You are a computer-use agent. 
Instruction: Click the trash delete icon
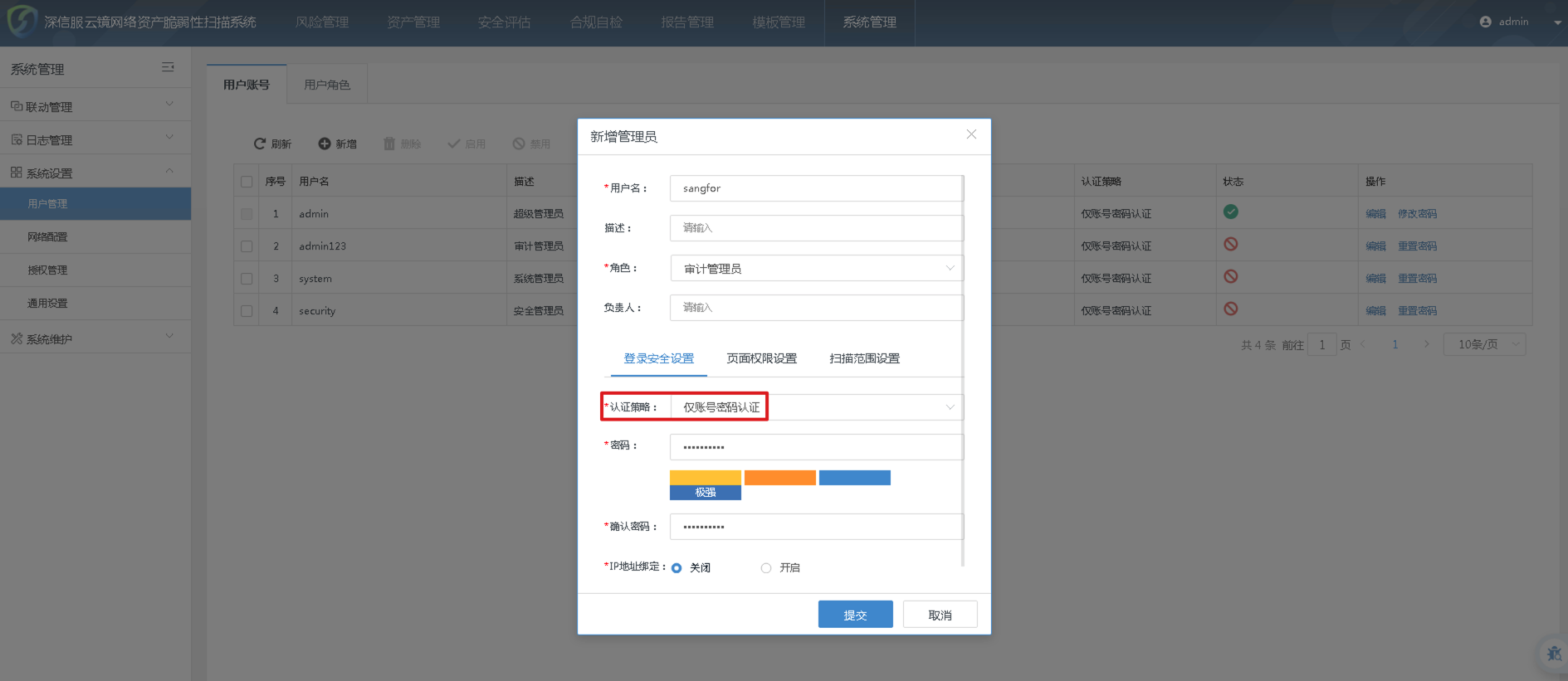pos(389,143)
